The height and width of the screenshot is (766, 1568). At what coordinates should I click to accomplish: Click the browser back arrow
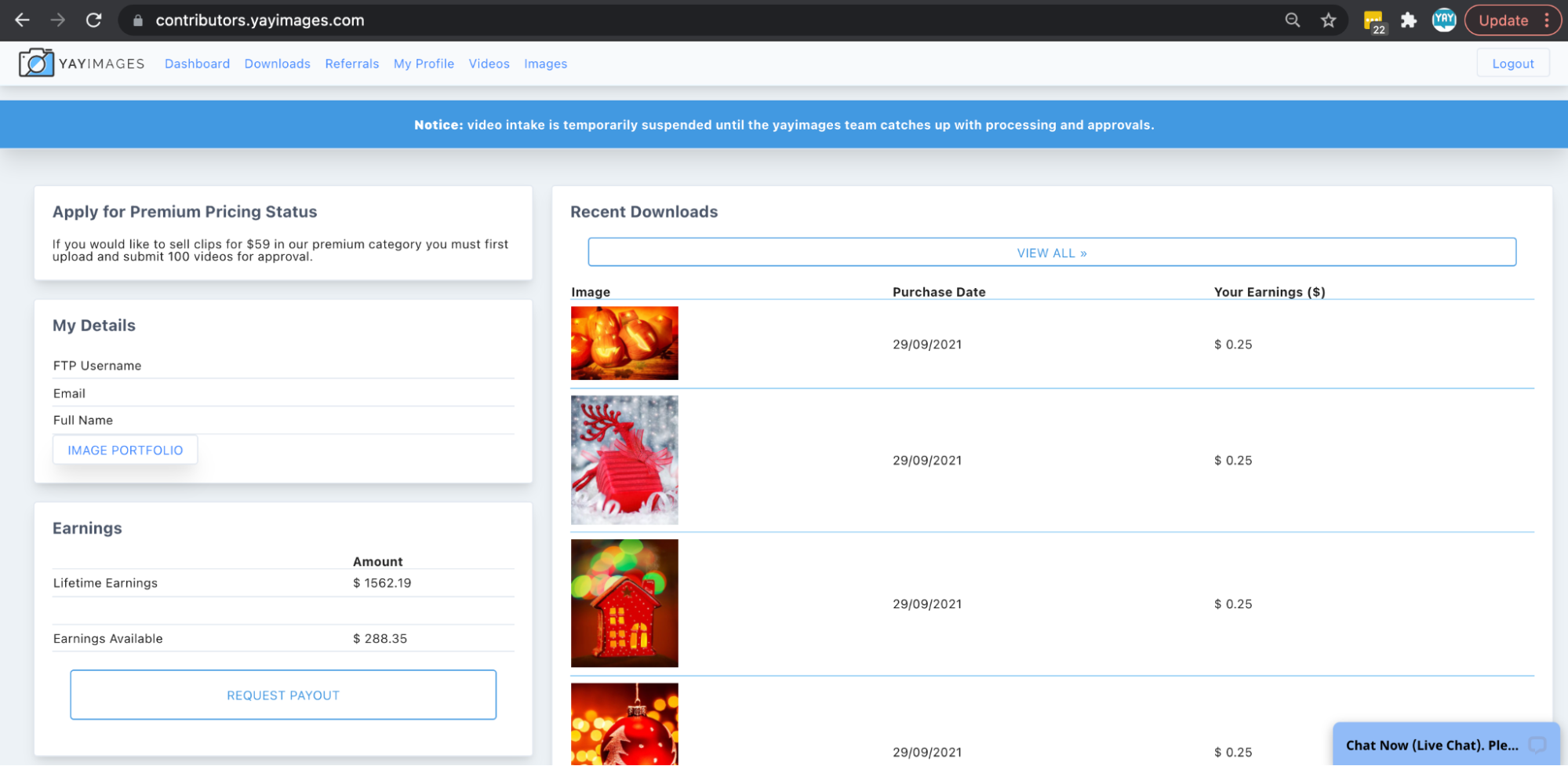(x=22, y=20)
